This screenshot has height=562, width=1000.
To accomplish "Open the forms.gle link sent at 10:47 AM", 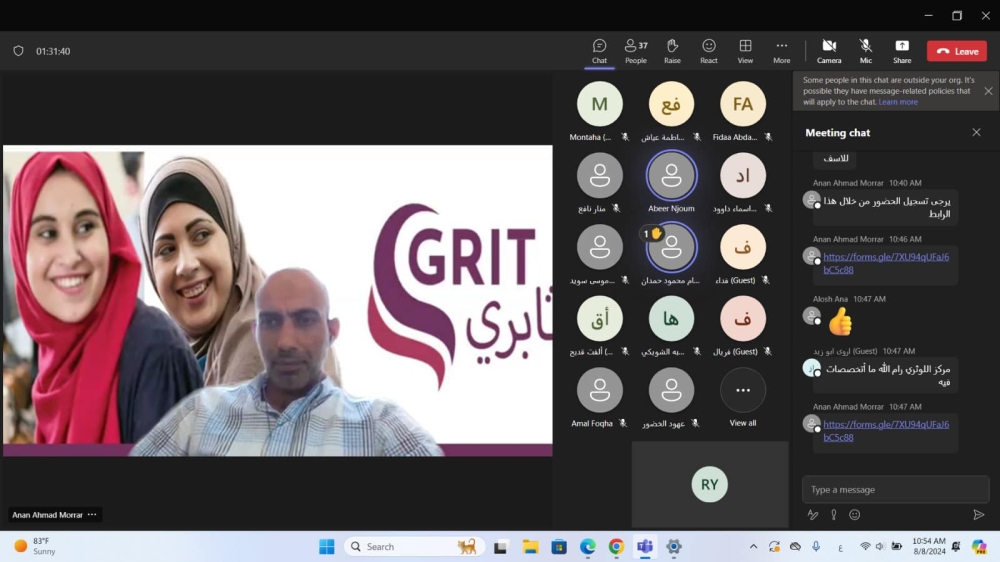I will [886, 431].
